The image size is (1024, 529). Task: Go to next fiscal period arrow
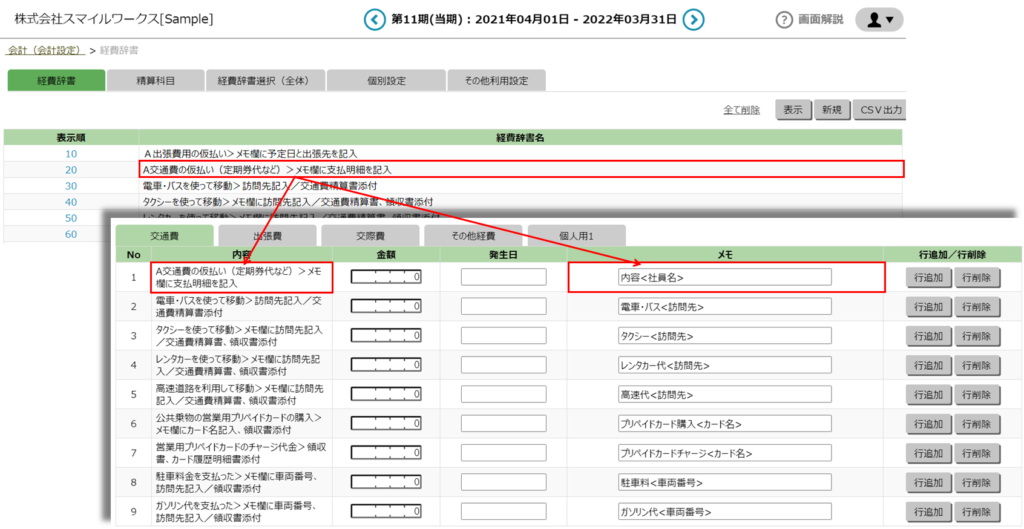tap(694, 20)
